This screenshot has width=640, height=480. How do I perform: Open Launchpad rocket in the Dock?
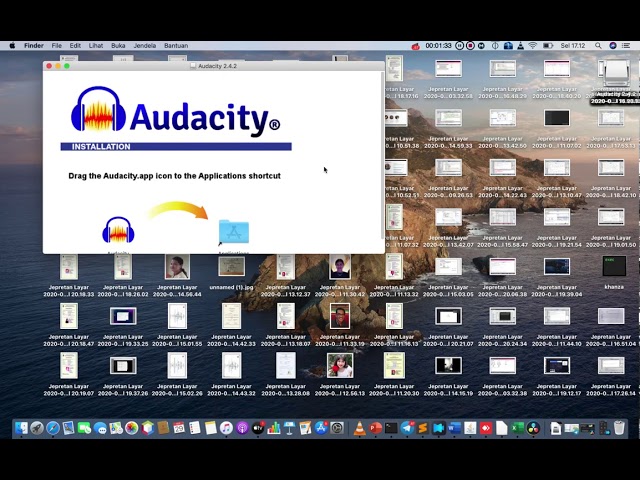[37, 428]
